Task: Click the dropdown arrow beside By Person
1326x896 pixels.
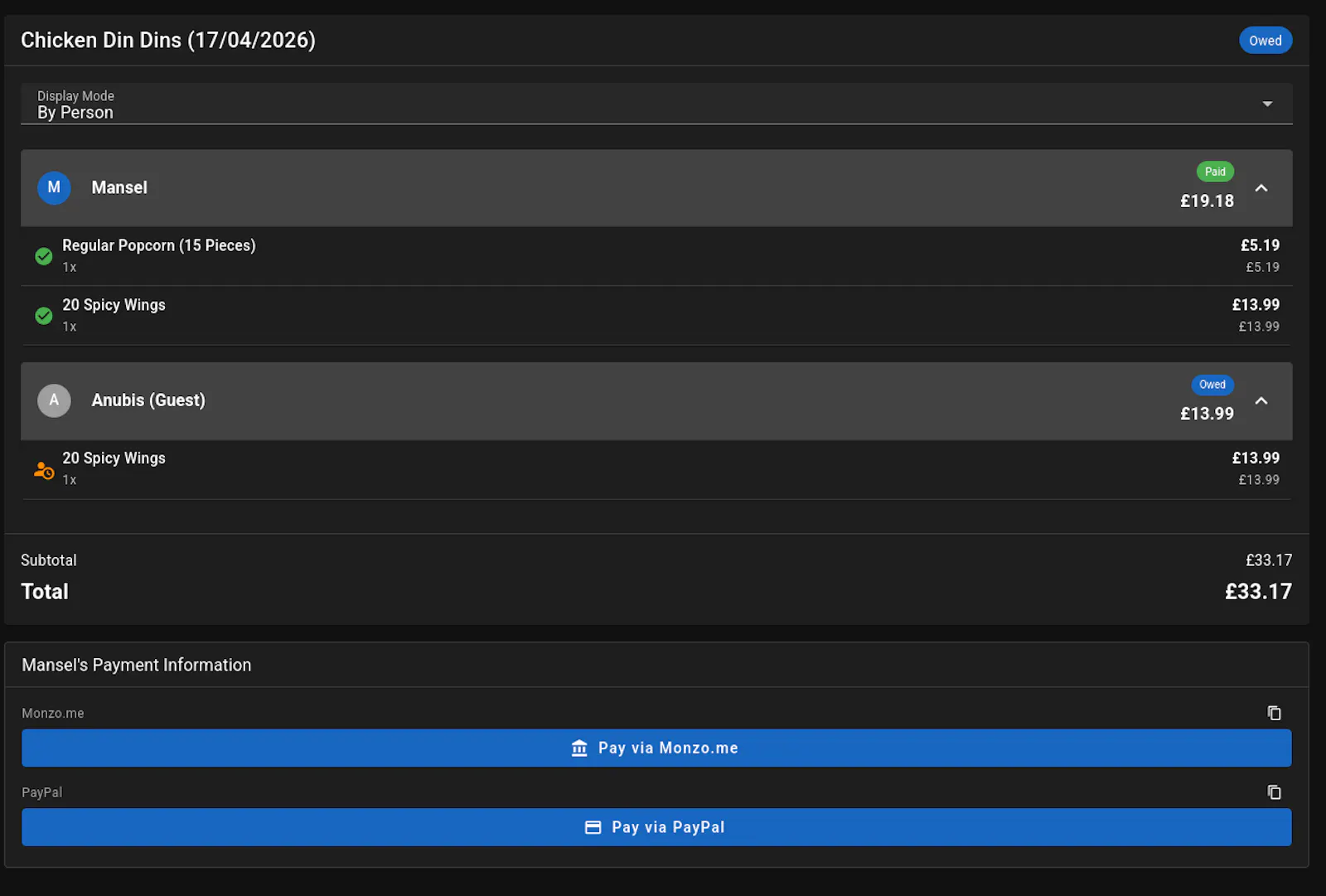Action: click(x=1267, y=104)
